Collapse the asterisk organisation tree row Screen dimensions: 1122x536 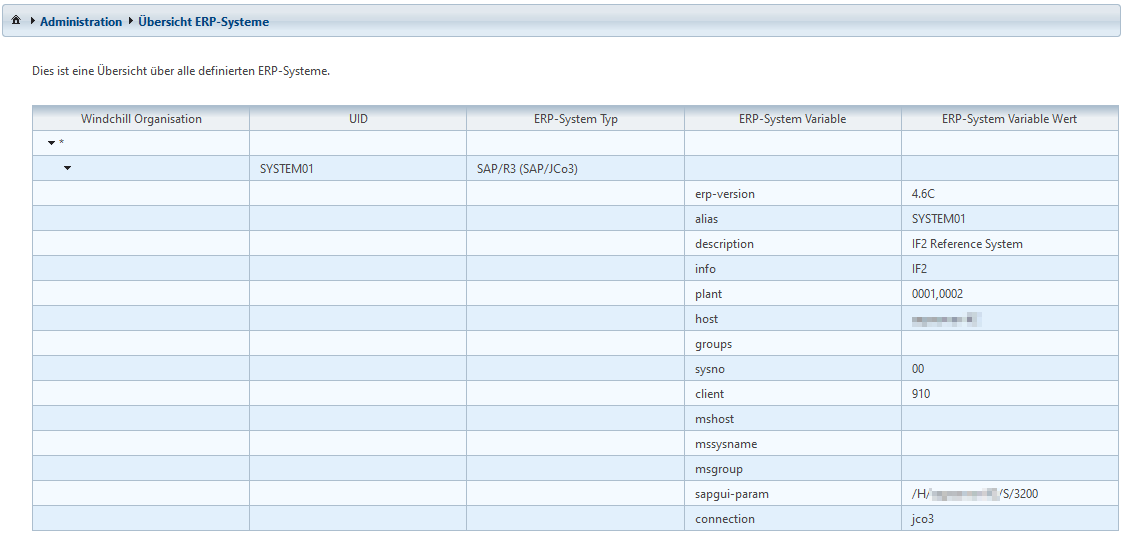(52, 143)
